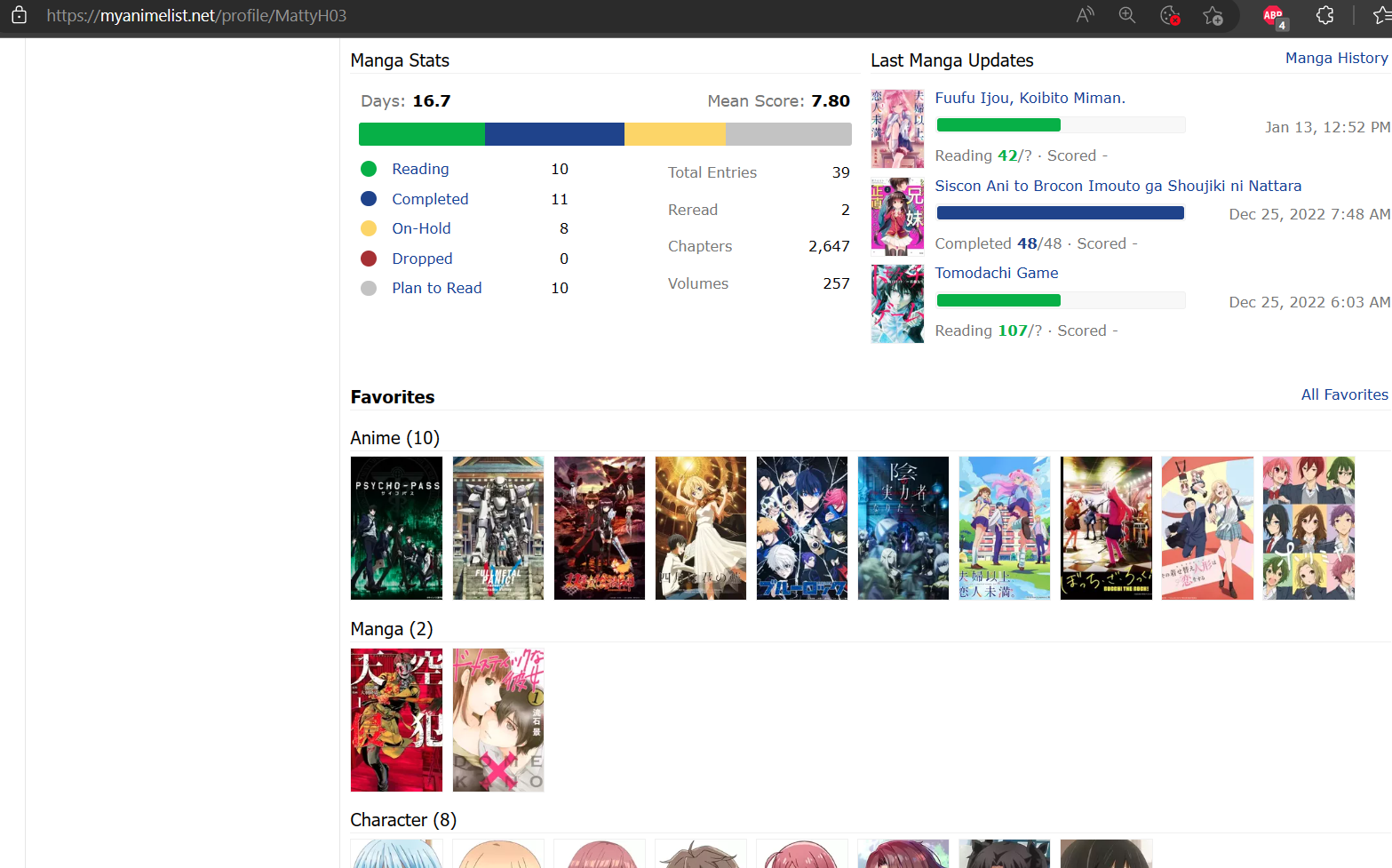
Task: Open the Tomodachi Game manga title
Action: (x=996, y=273)
